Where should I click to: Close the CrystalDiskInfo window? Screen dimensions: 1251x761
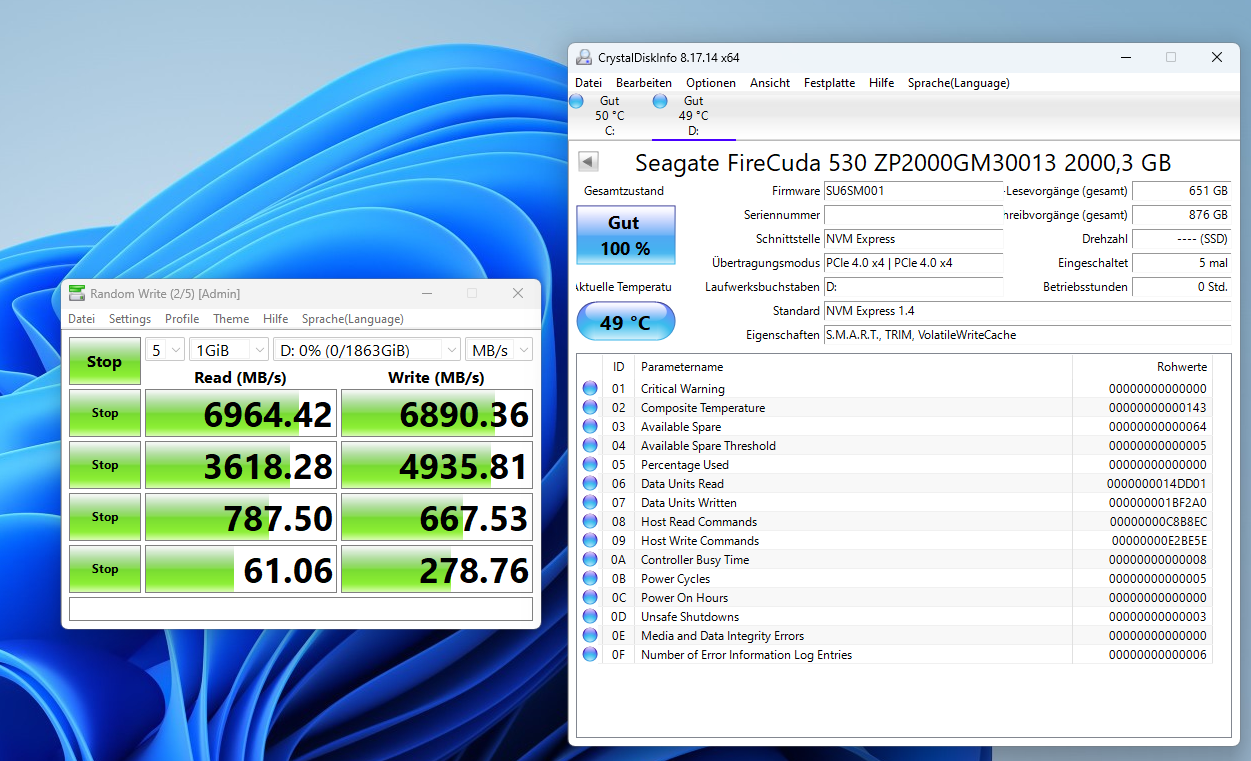click(1217, 57)
